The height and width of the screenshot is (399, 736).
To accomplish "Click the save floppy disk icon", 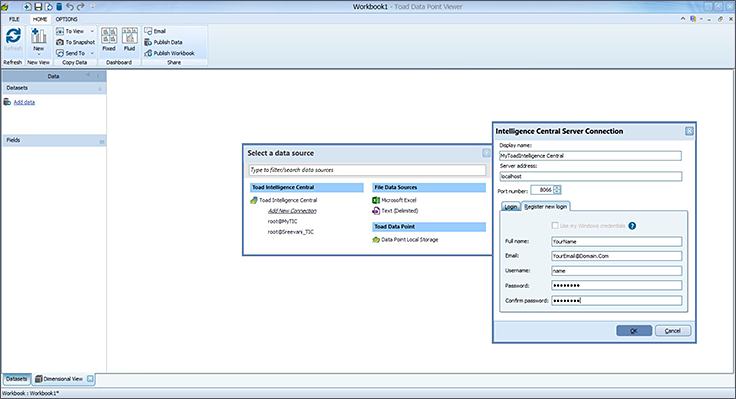I will coord(38,7).
